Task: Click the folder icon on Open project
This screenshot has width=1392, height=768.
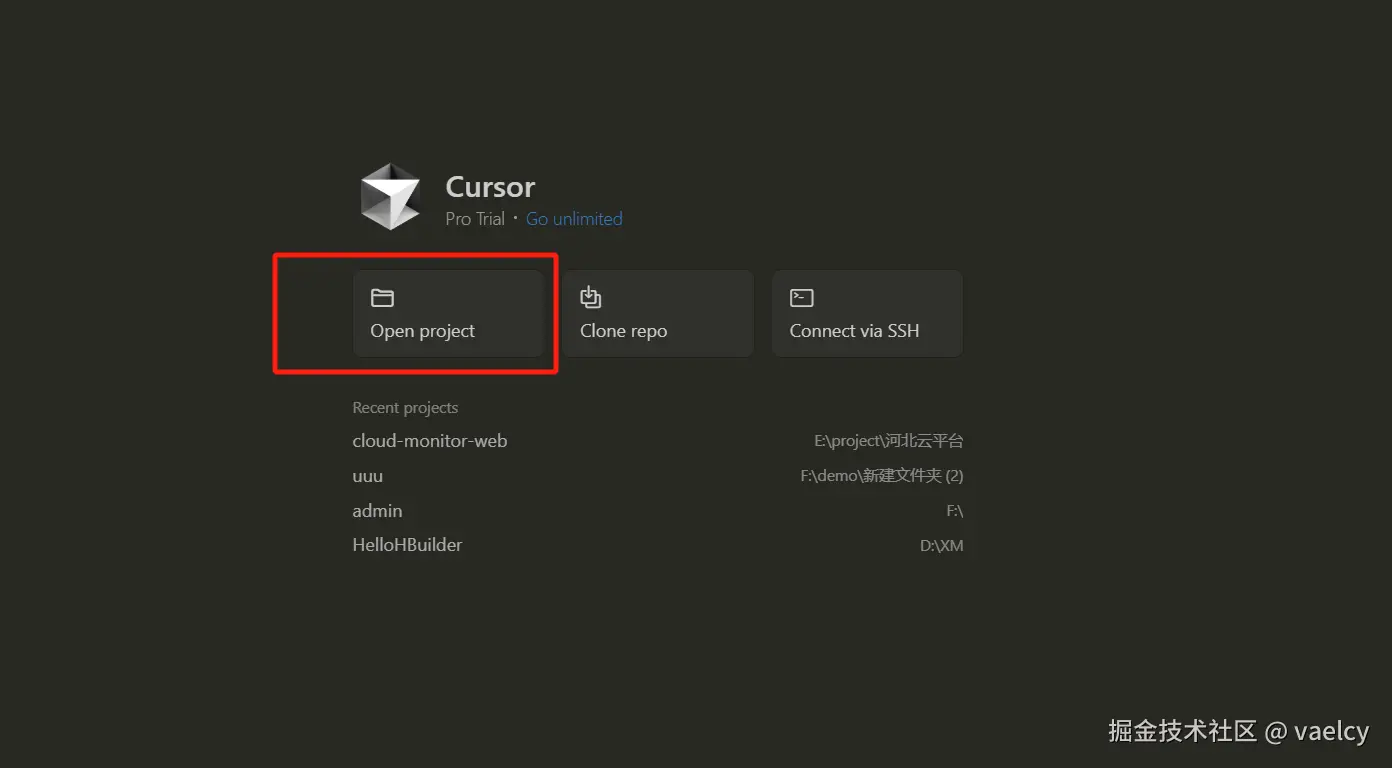Action: 382,297
